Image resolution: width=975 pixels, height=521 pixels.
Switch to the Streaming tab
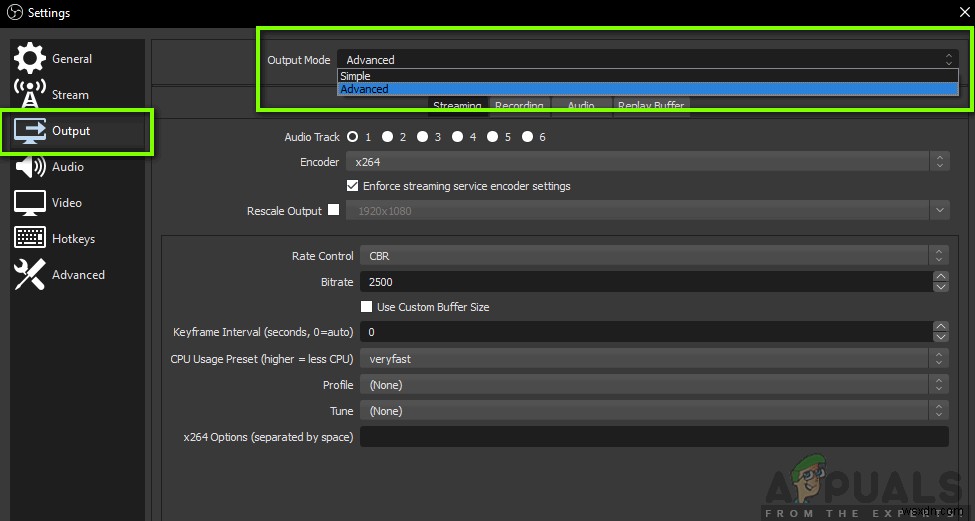pos(457,104)
